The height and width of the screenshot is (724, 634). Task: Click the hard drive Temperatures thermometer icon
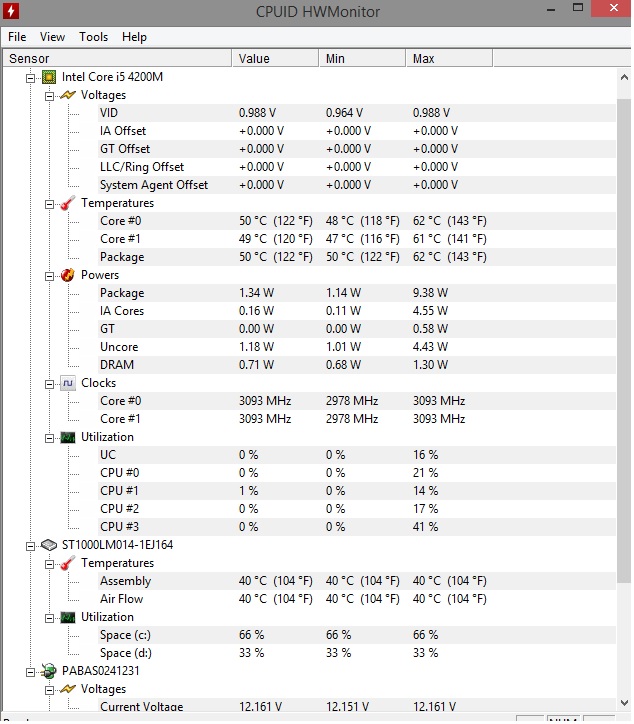click(67, 563)
